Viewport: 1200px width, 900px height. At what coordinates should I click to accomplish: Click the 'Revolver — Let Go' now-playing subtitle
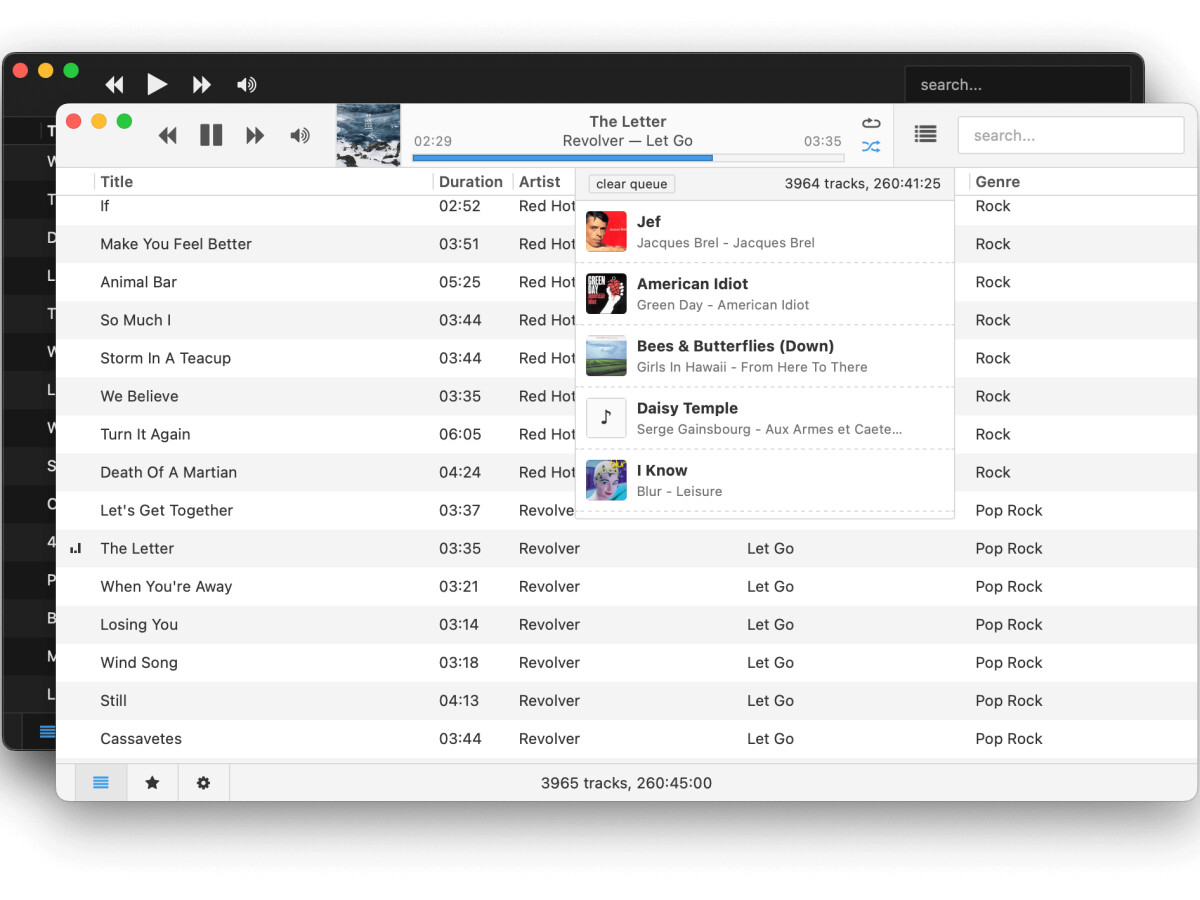tap(628, 141)
